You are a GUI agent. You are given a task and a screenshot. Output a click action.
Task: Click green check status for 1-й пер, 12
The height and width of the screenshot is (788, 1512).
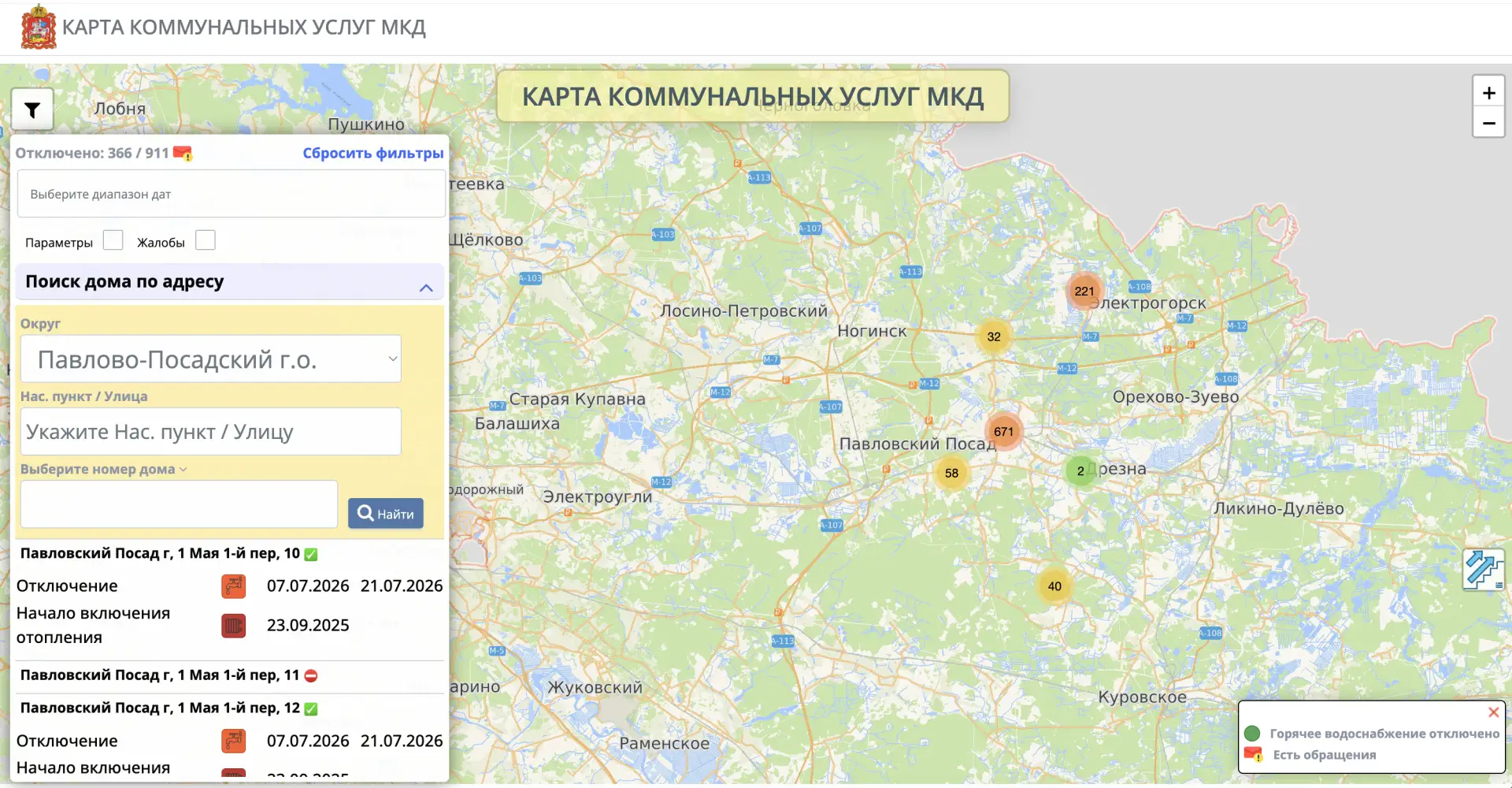click(311, 708)
